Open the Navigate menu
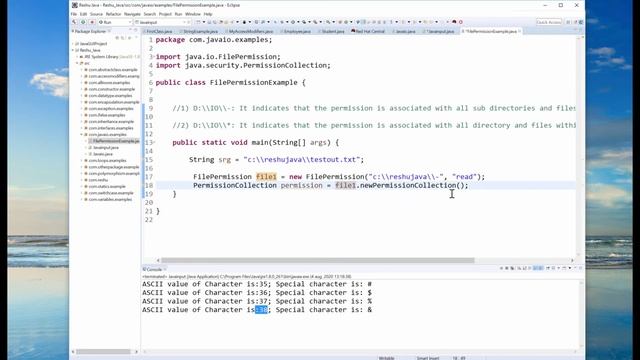The image size is (640, 360). point(132,14)
